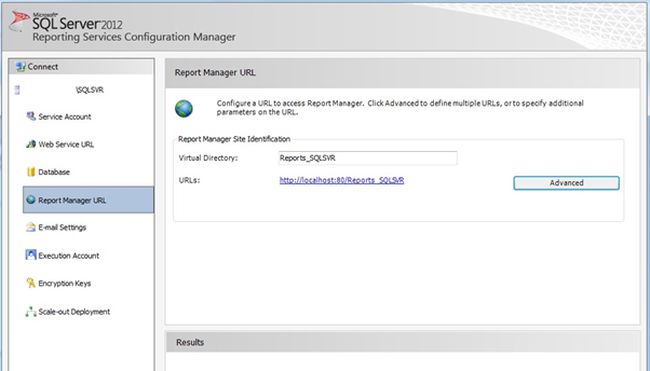The height and width of the screenshot is (371, 650).
Task: Click the Results panel heading
Action: pyautogui.click(x=190, y=342)
